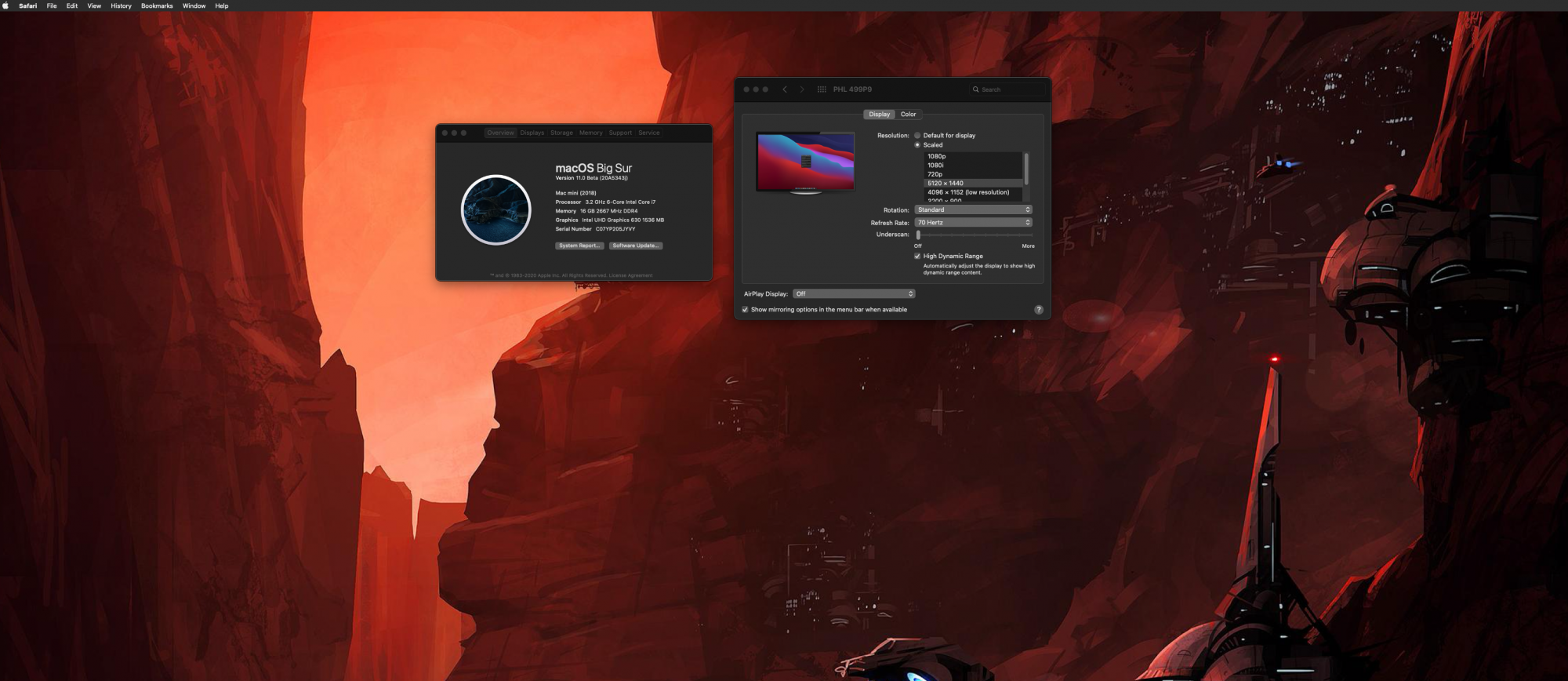
Task: Open display preferences help
Action: (1039, 309)
